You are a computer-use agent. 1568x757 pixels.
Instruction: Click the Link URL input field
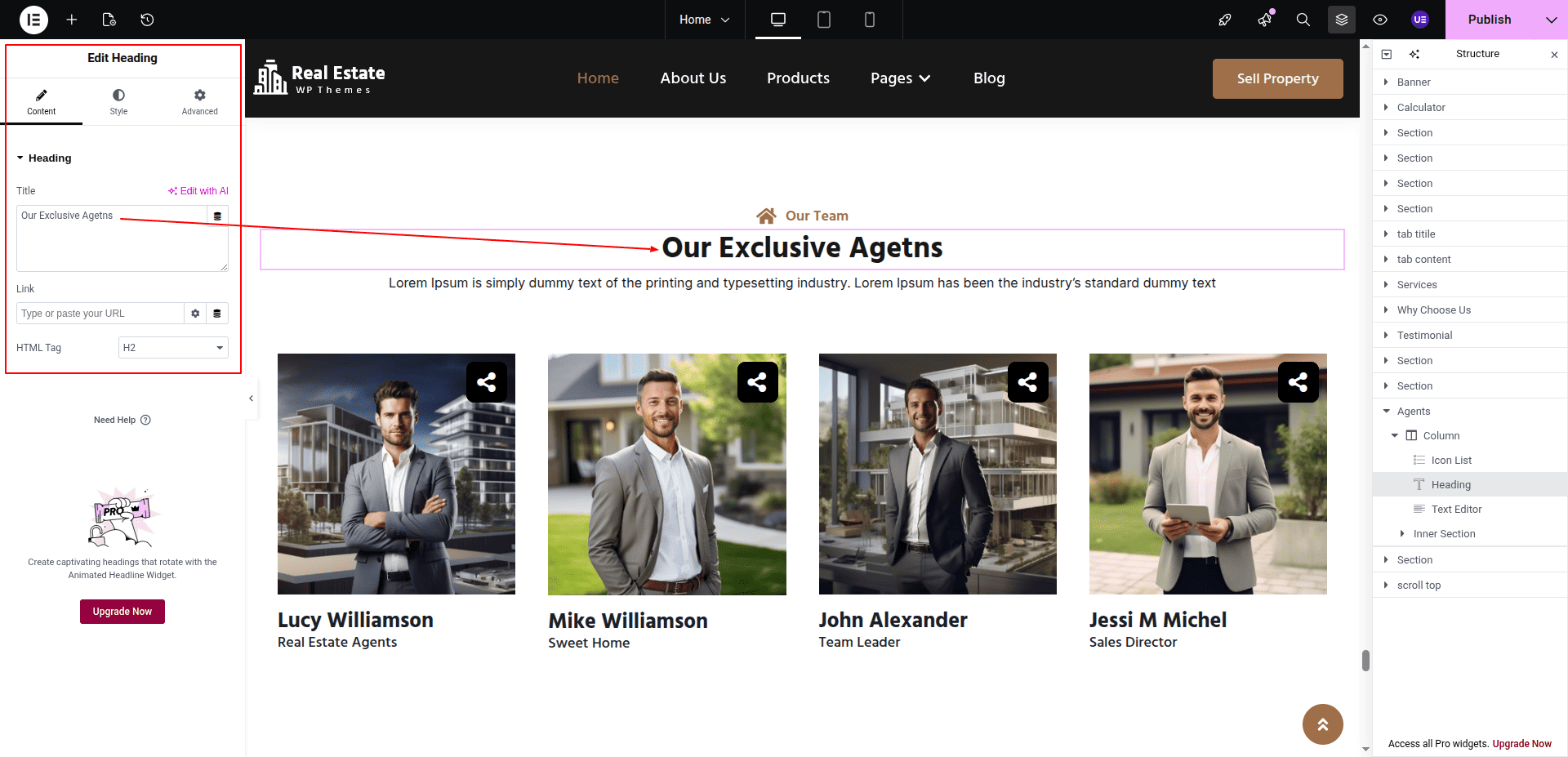(100, 314)
